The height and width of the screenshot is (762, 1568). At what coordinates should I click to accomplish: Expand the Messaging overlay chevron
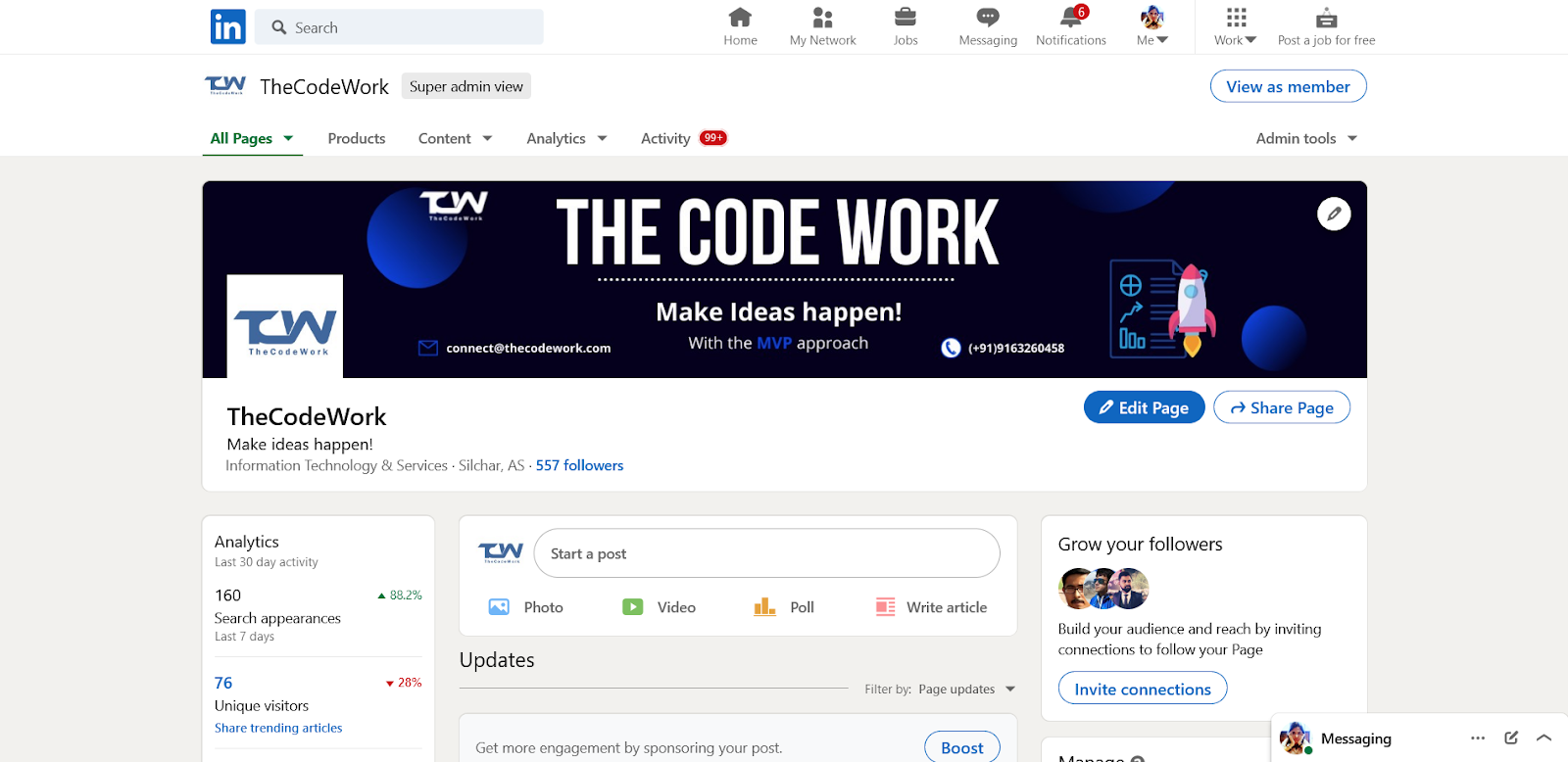[1543, 738]
